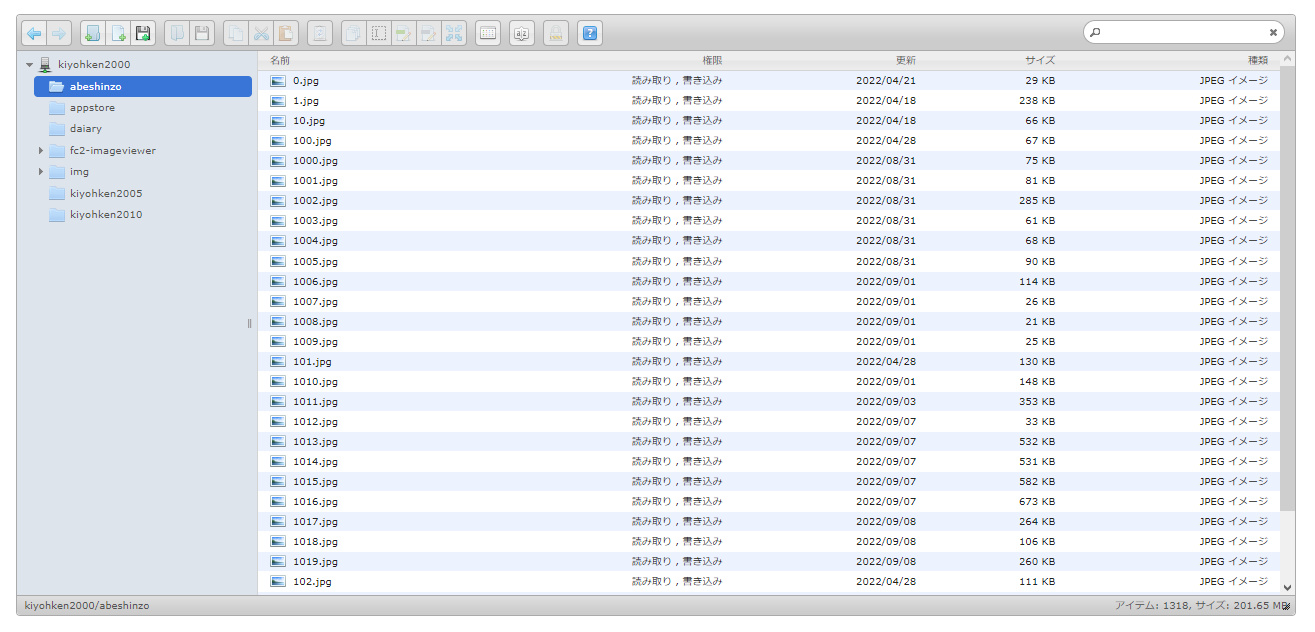Sort by the サイズ column header
Screen dimensions: 1315x632
[1040, 61]
